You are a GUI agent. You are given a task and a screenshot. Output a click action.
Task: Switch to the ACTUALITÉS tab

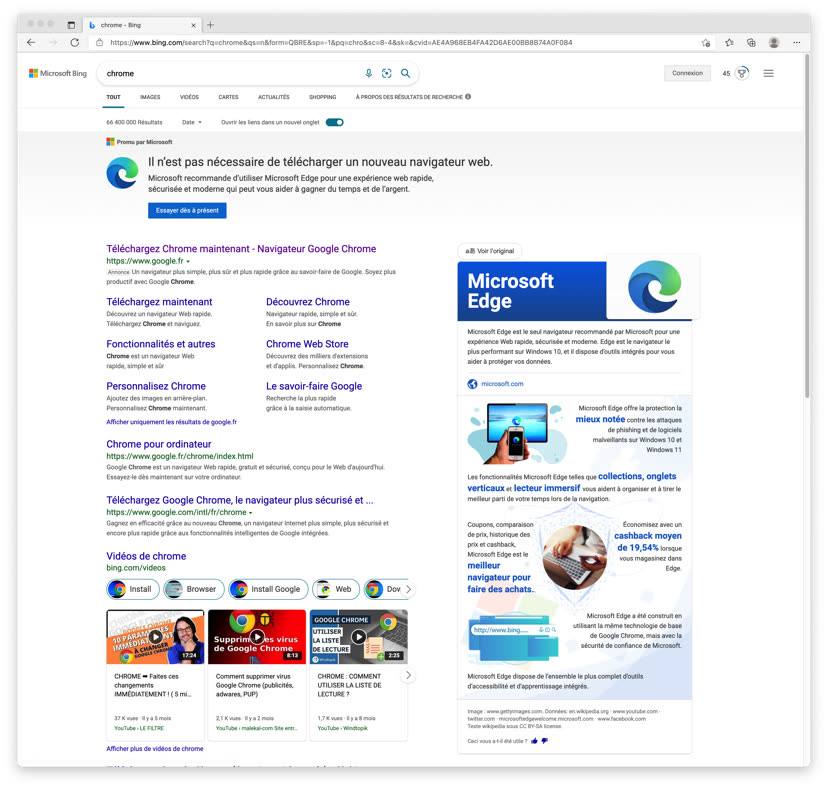click(x=274, y=97)
